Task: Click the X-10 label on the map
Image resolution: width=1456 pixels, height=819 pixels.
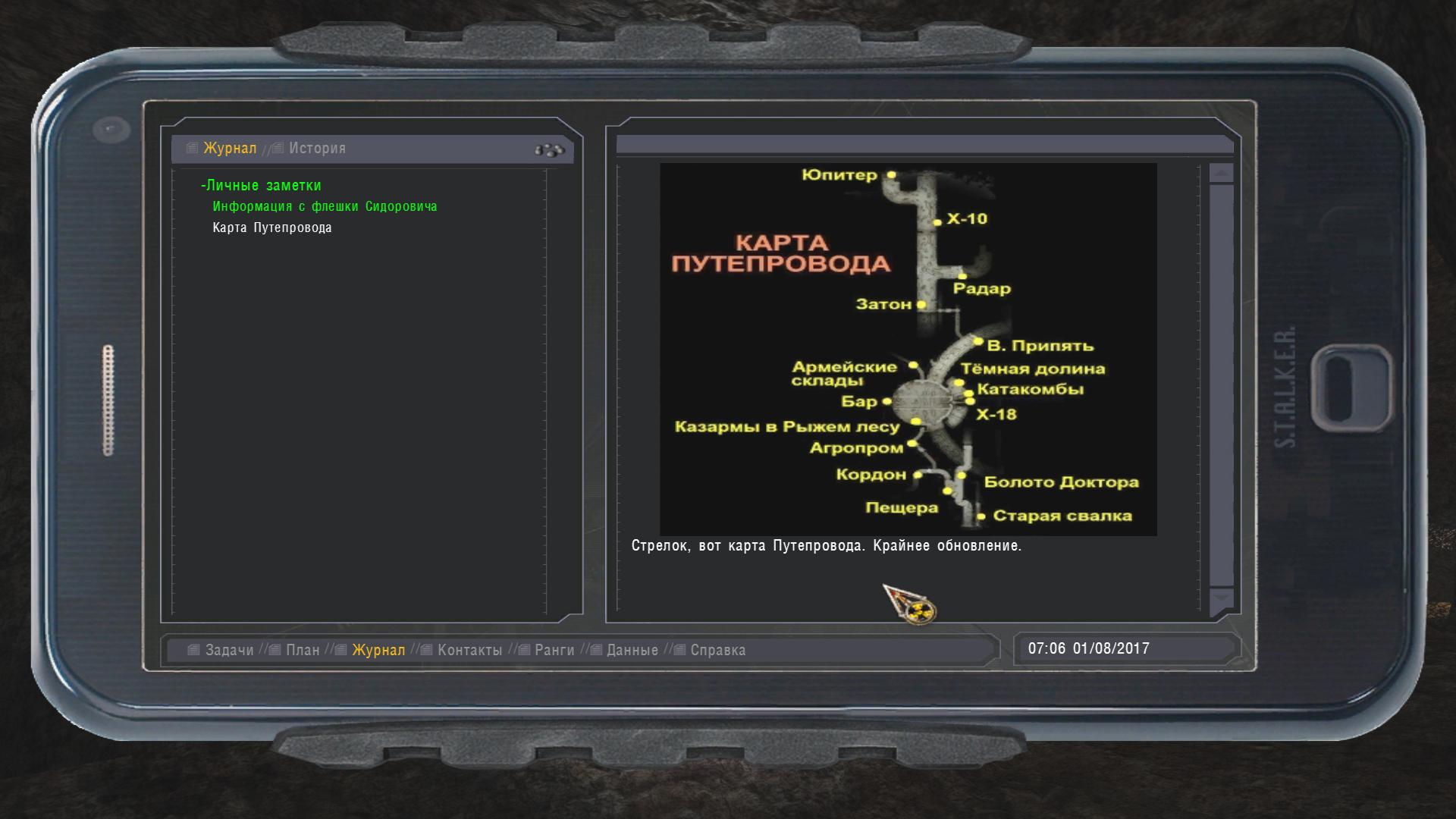Action: tap(967, 219)
